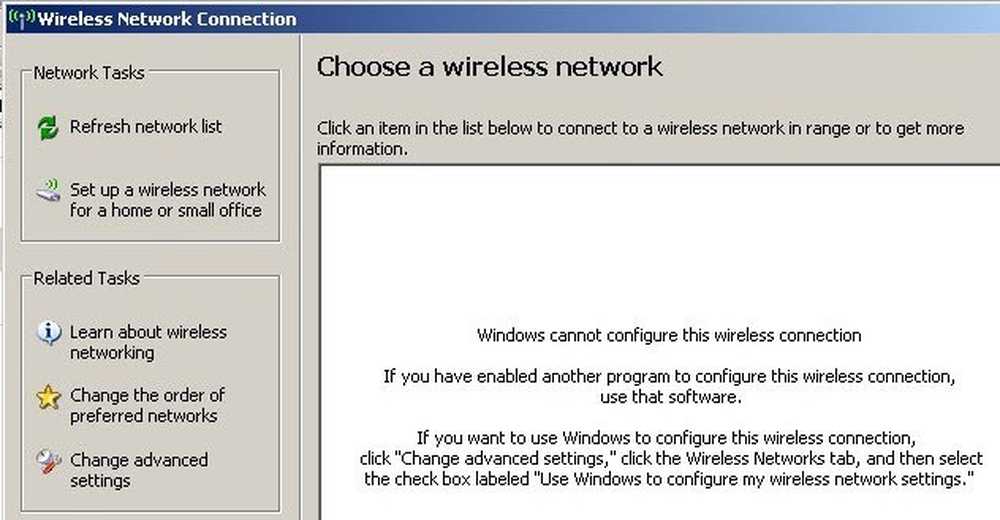Open Set up a wireless network link

tap(168, 200)
